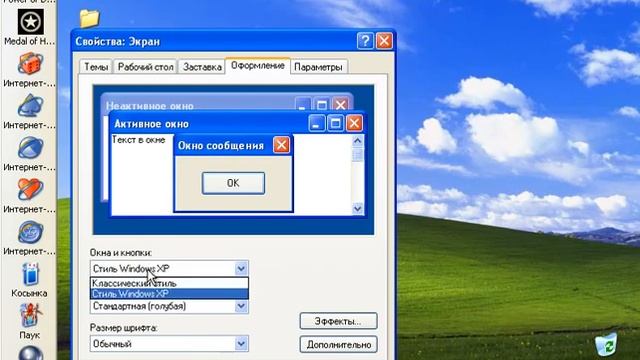Open the Заставка tab
This screenshot has width=640, height=360.
click(x=202, y=67)
